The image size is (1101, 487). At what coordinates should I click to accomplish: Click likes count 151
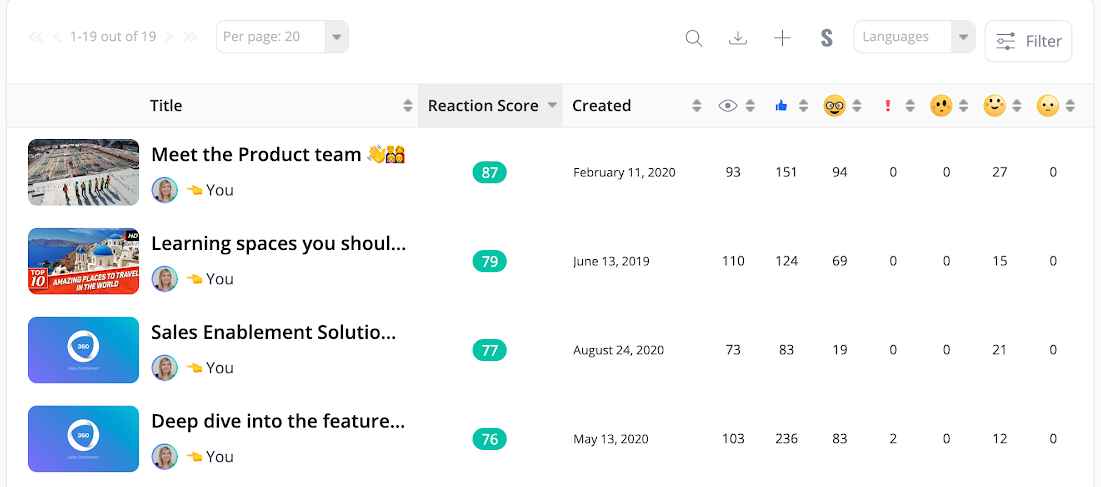point(786,173)
